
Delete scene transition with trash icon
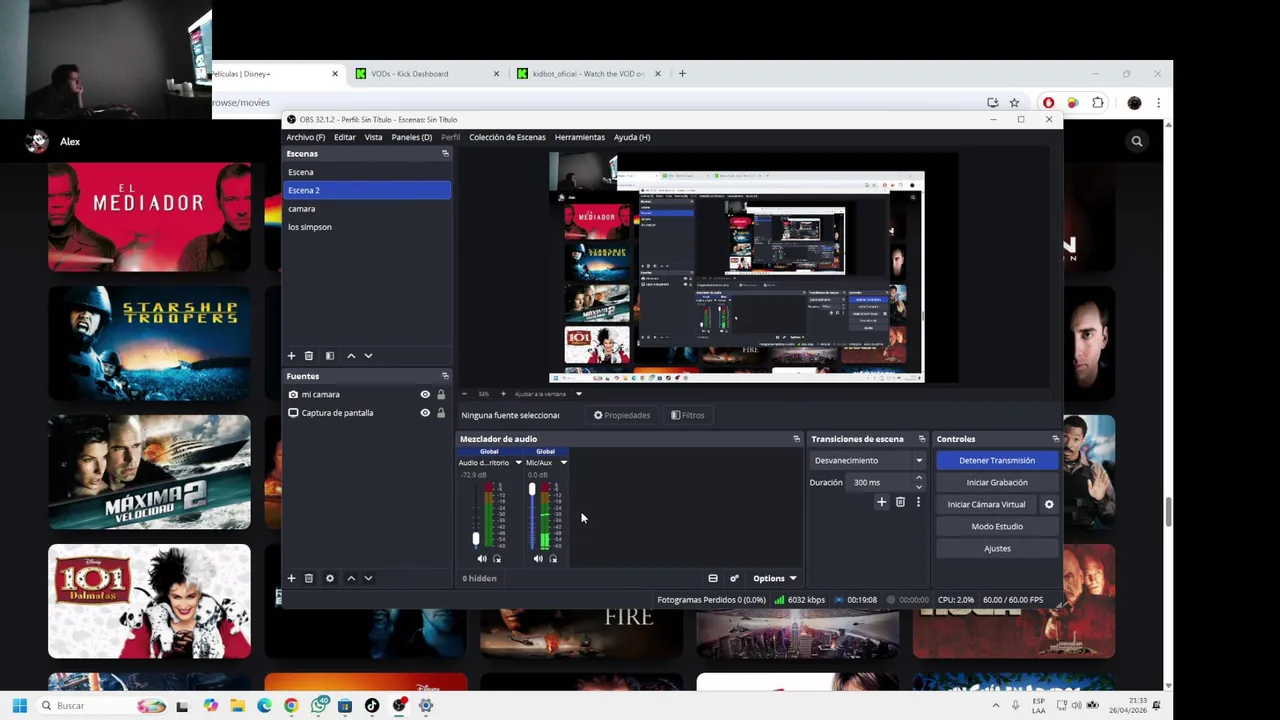(900, 502)
